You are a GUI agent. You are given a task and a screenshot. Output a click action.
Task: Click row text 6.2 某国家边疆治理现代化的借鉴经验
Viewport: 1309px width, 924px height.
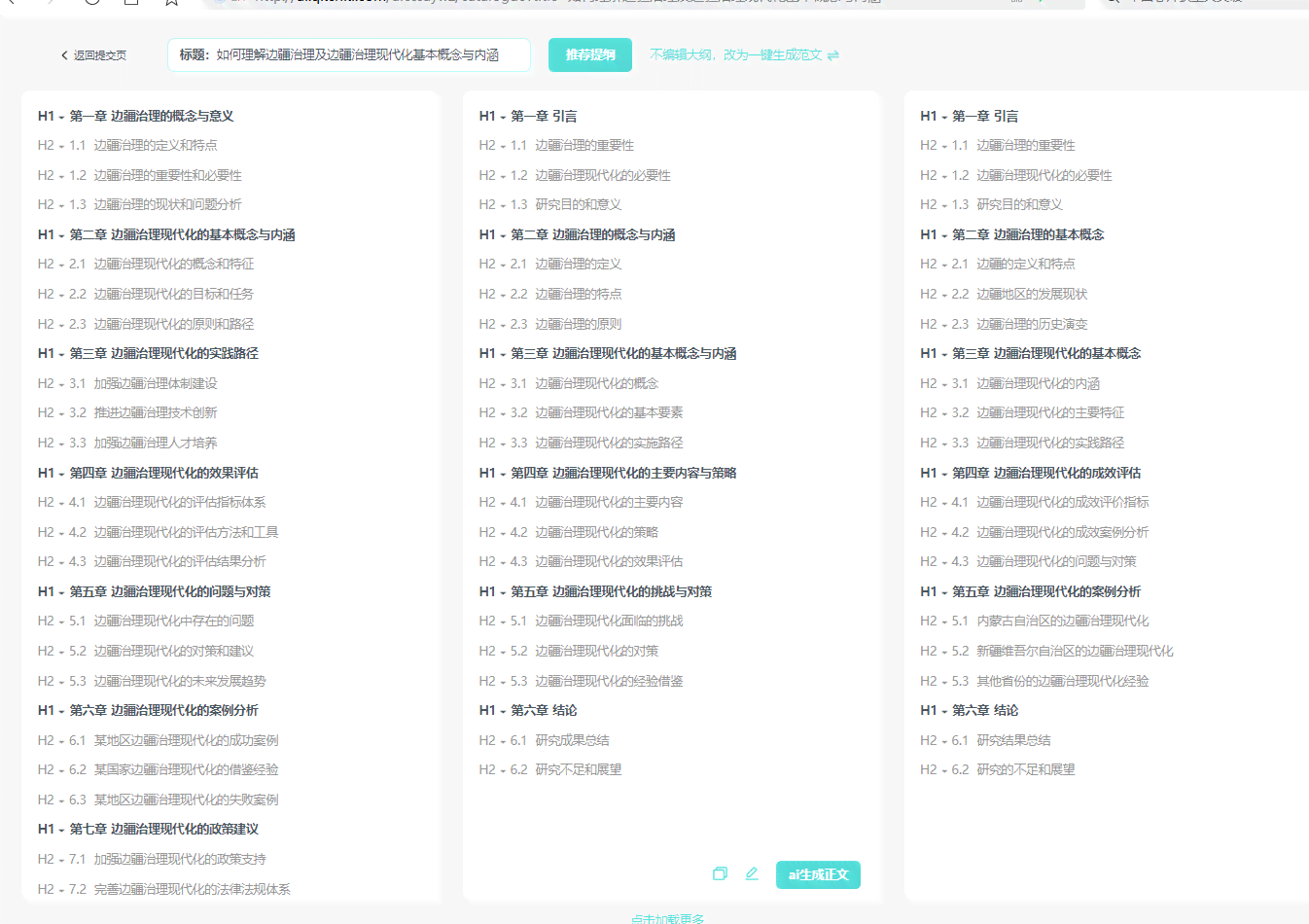pyautogui.click(x=174, y=770)
